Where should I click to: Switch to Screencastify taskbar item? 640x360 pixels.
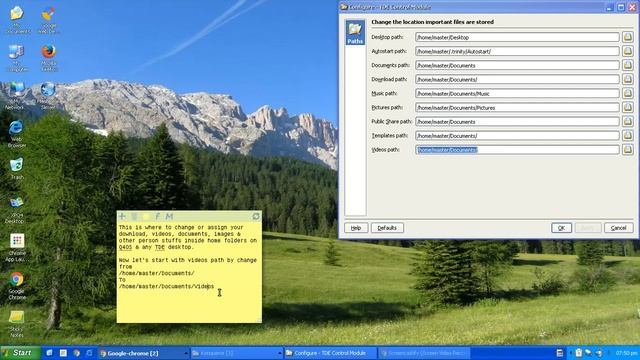coord(424,353)
